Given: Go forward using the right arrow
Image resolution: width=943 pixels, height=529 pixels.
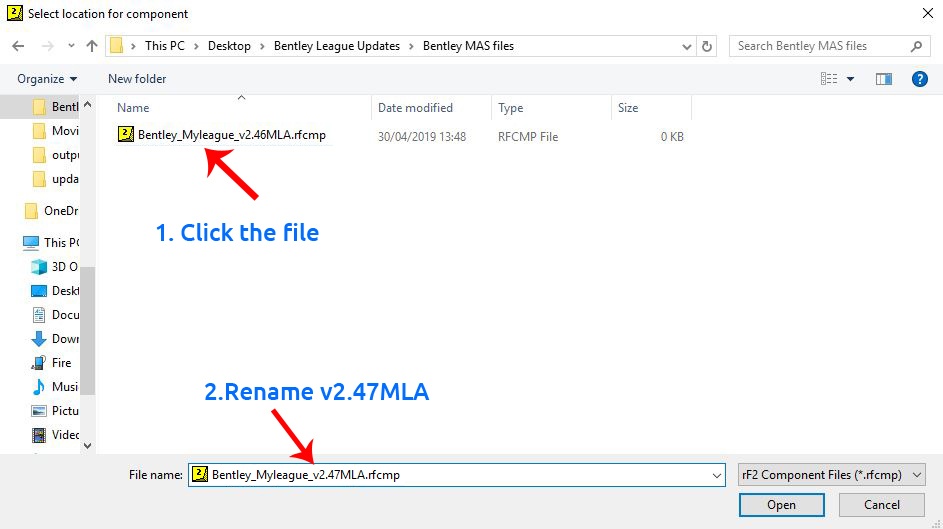Looking at the screenshot, I should 48,46.
